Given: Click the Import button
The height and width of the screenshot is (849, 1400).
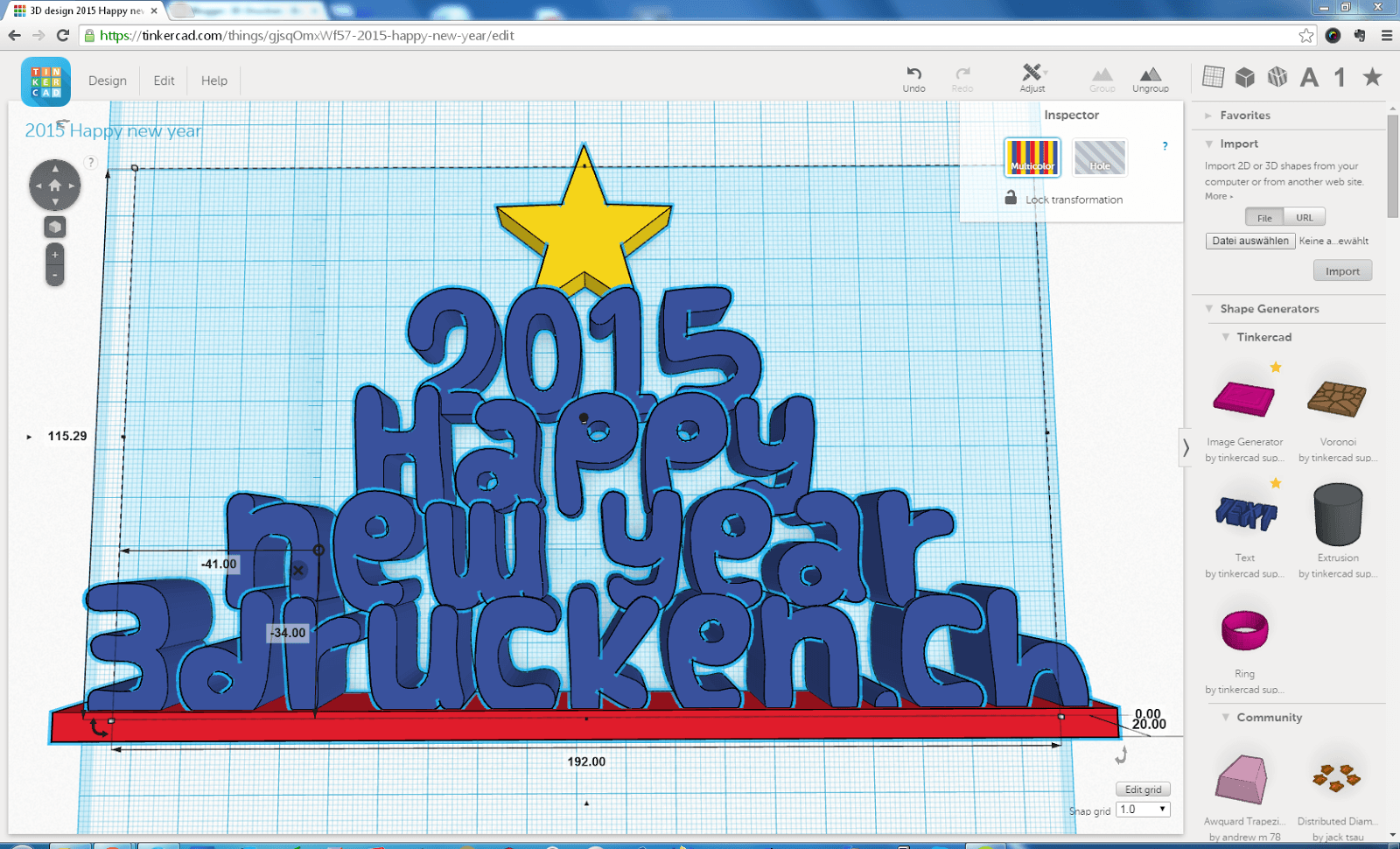Looking at the screenshot, I should pos(1342,271).
